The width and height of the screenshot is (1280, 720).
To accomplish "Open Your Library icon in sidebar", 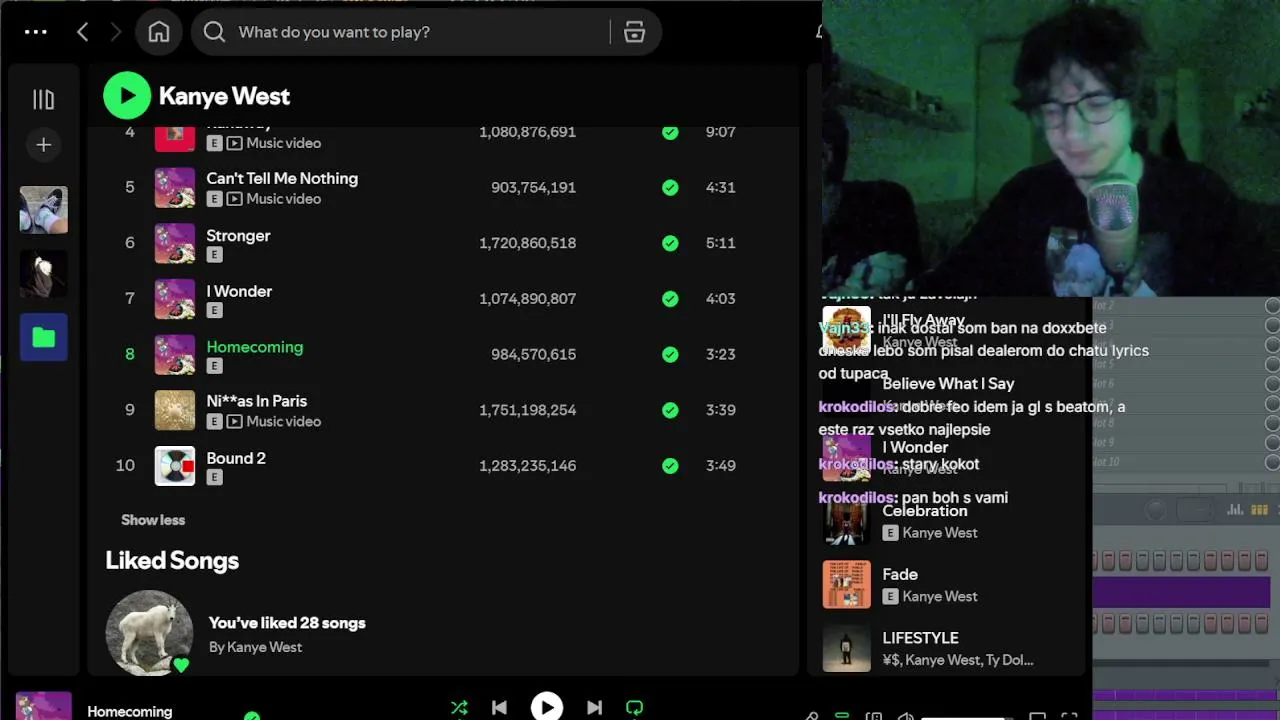I will (x=43, y=99).
